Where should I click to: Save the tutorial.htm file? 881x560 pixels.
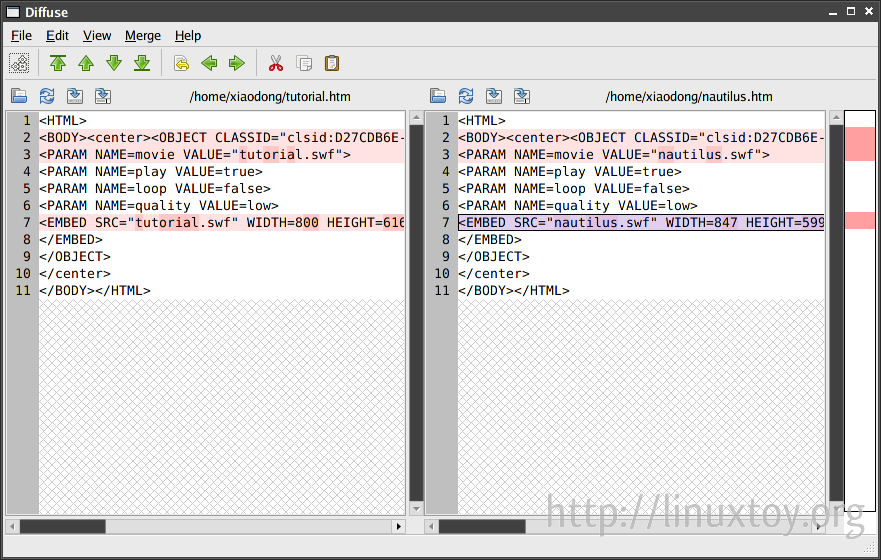tap(75, 96)
